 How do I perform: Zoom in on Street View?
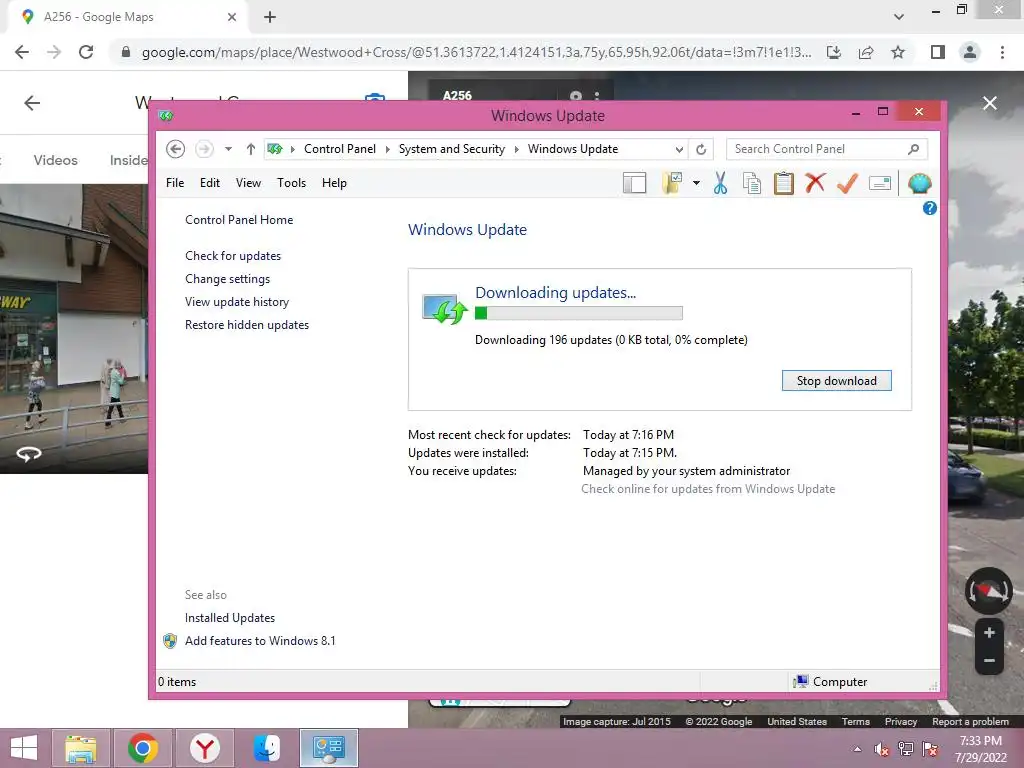coord(989,632)
